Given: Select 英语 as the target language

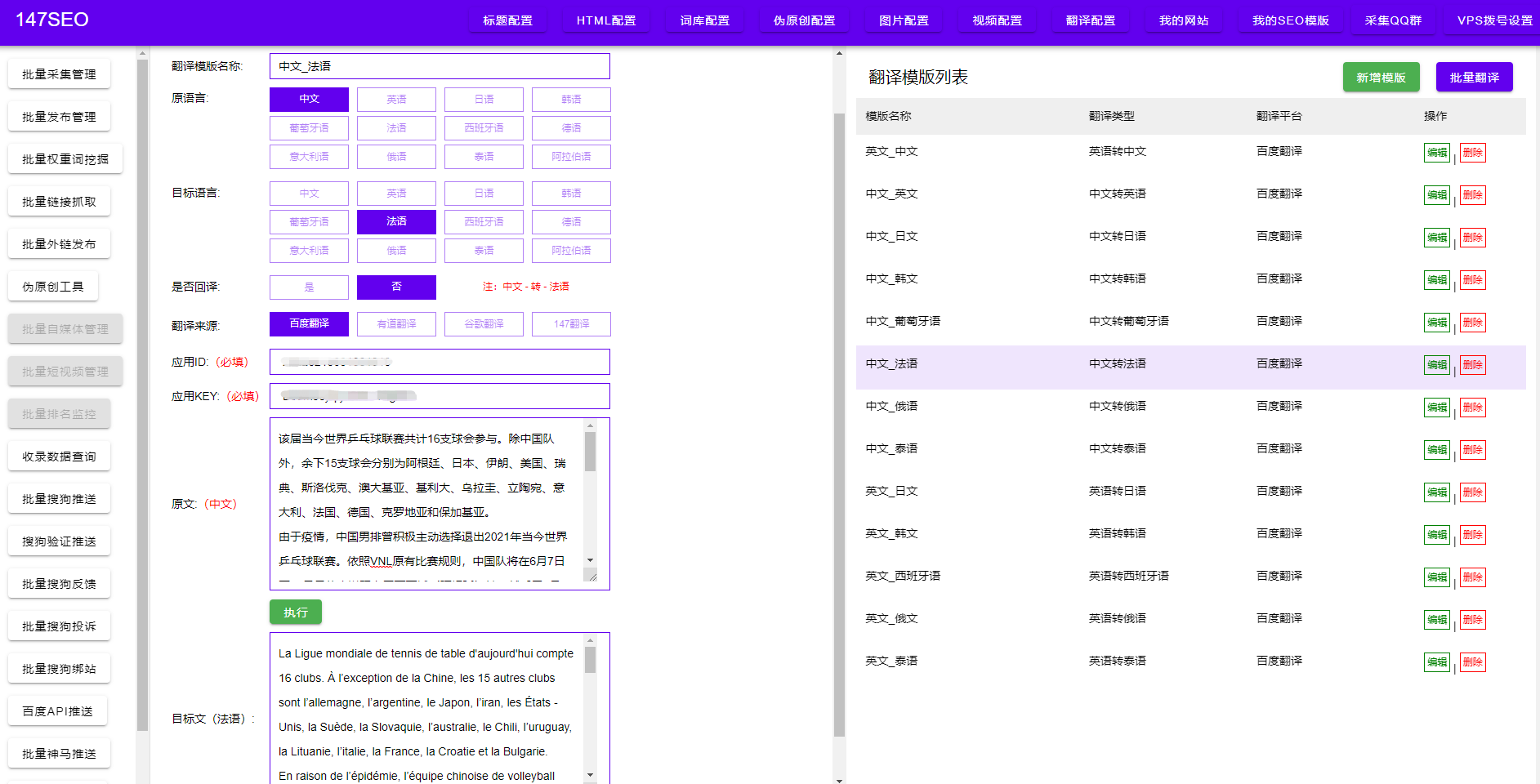Looking at the screenshot, I should point(396,193).
